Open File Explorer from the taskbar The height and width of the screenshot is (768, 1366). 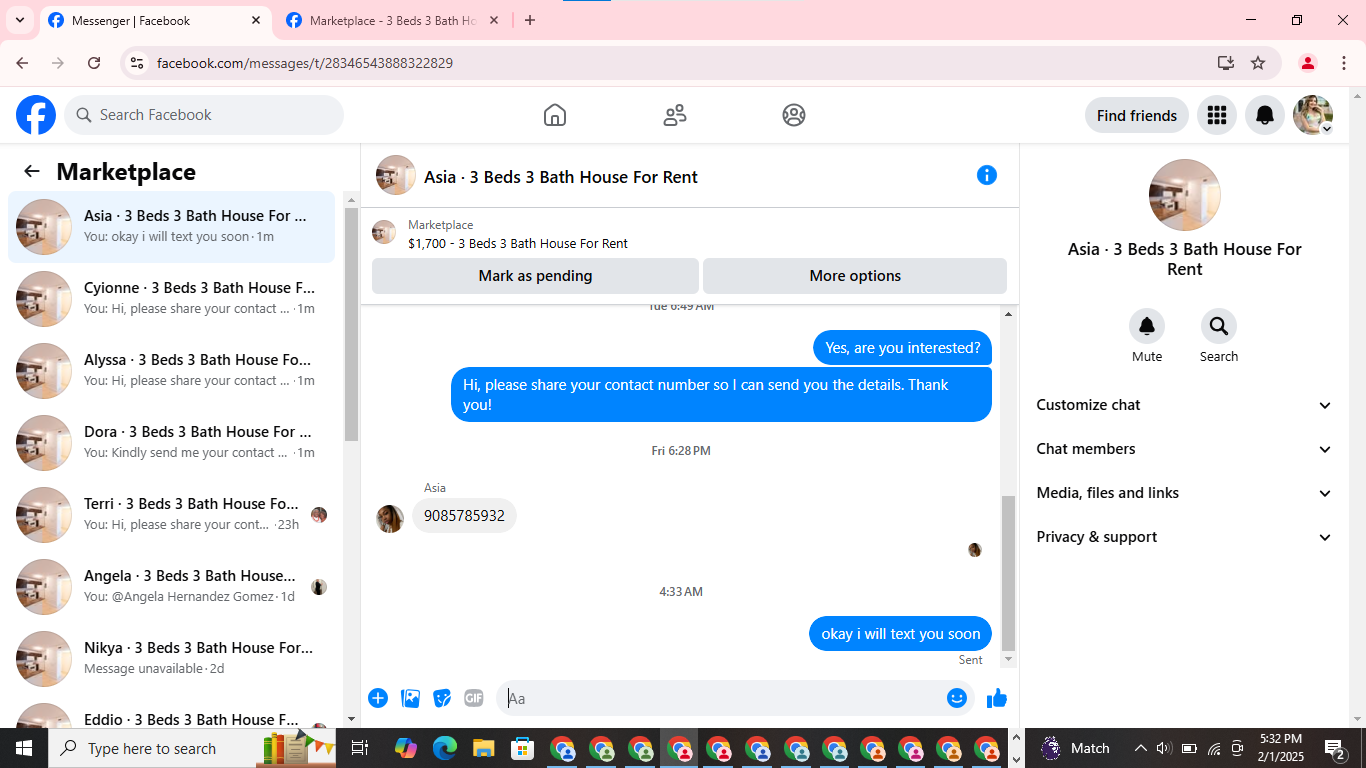tap(484, 748)
